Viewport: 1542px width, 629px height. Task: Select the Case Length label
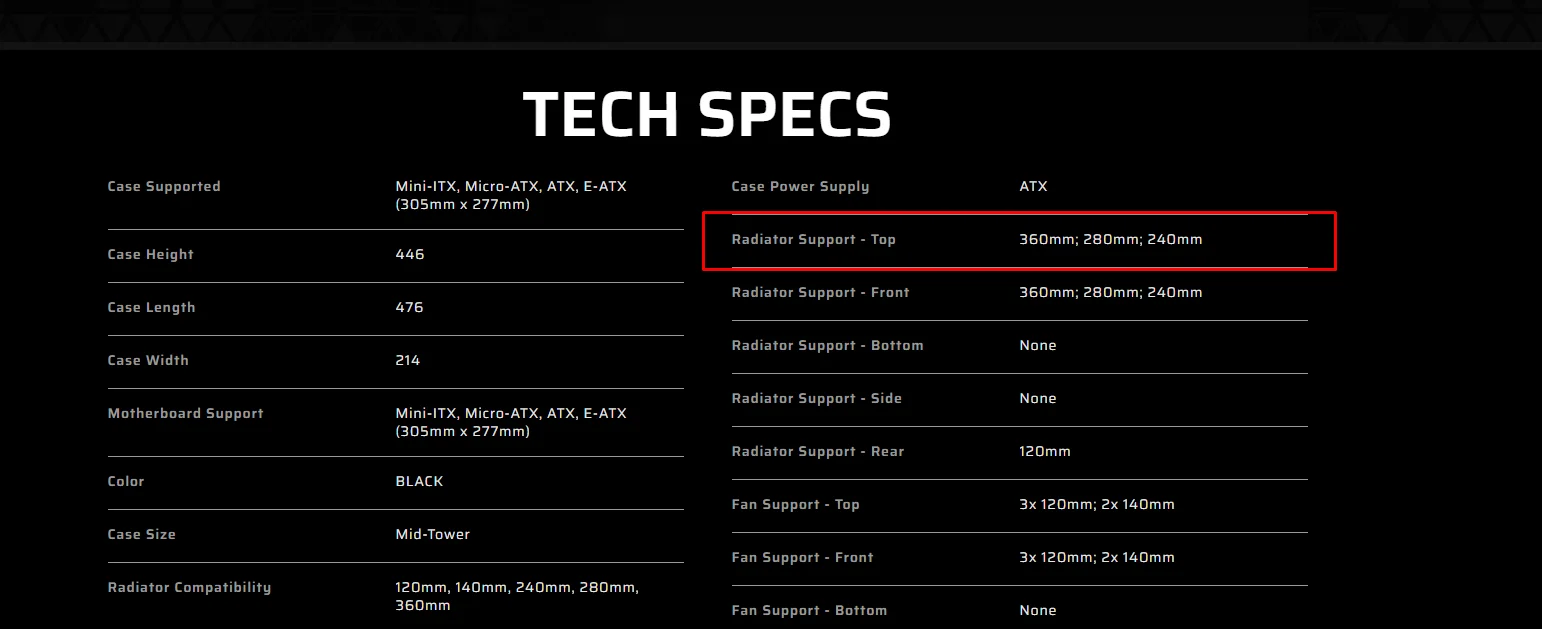[151, 307]
